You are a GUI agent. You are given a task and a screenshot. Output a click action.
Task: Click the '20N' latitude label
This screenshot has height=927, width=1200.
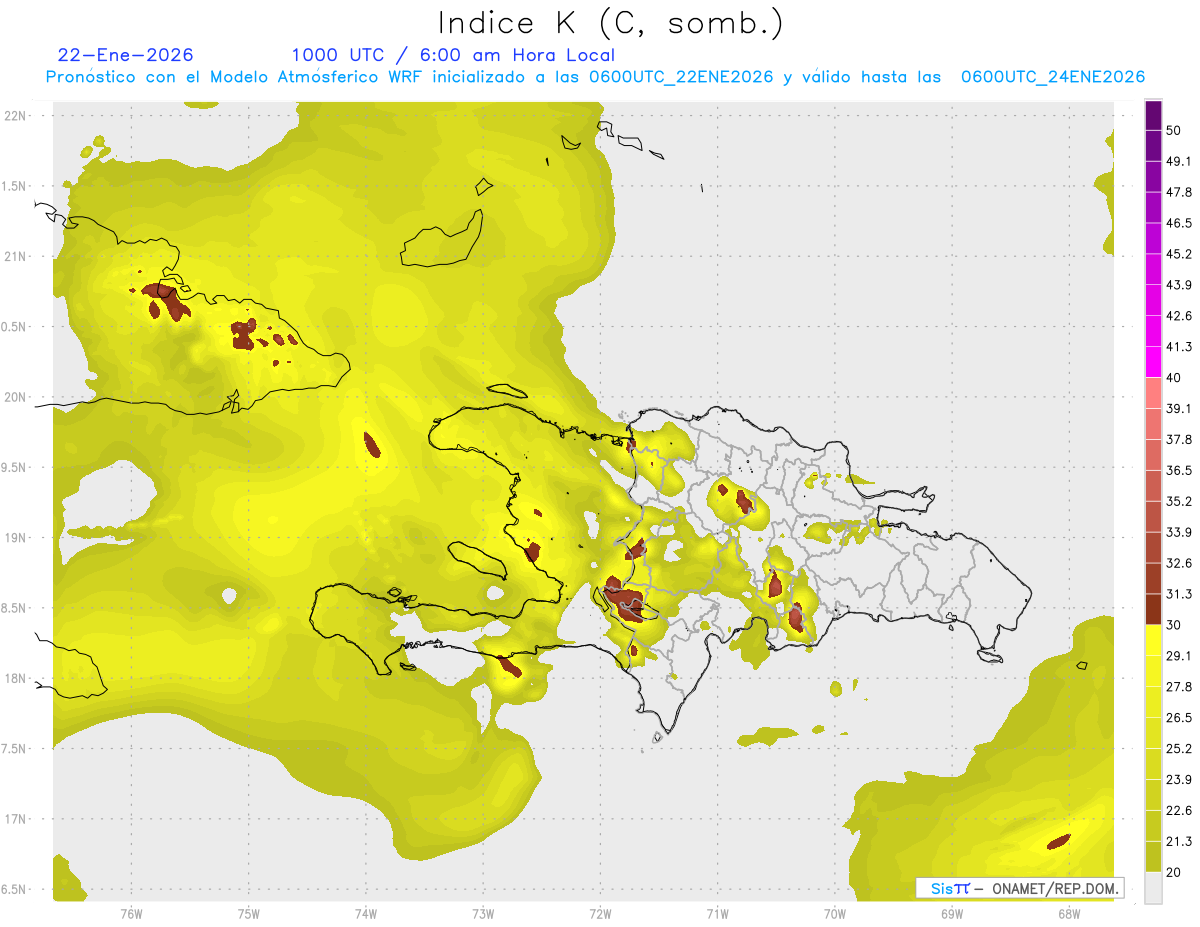(x=16, y=397)
